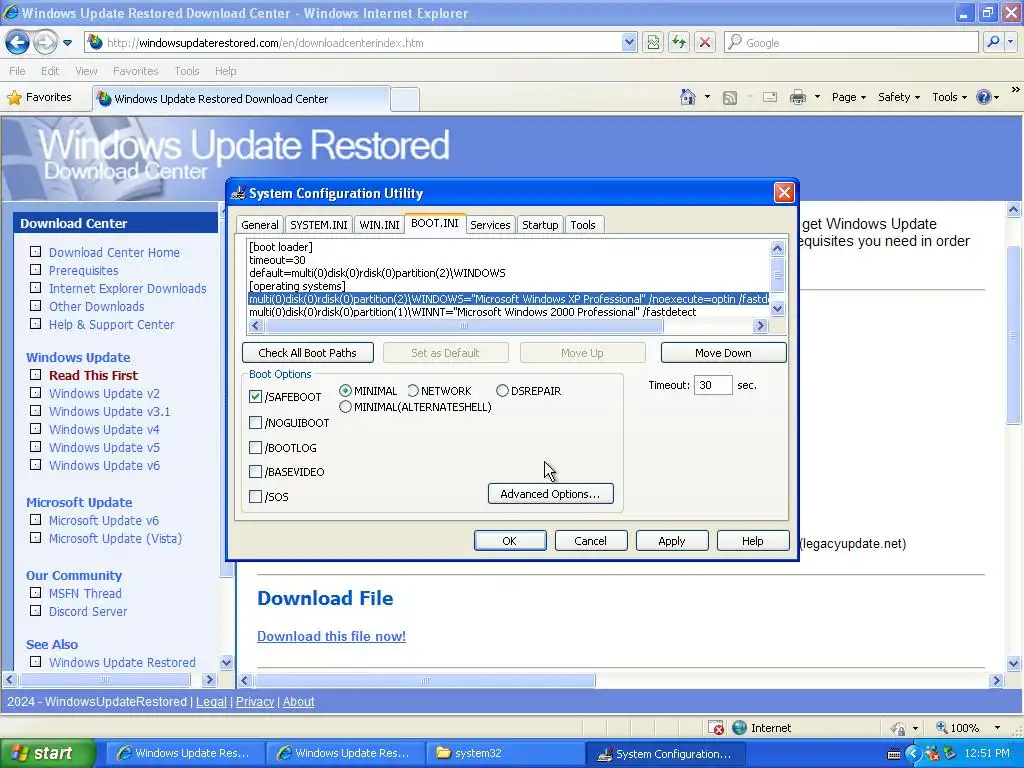Click OK in System Configuration Utility
The height and width of the screenshot is (768, 1024).
click(x=509, y=541)
